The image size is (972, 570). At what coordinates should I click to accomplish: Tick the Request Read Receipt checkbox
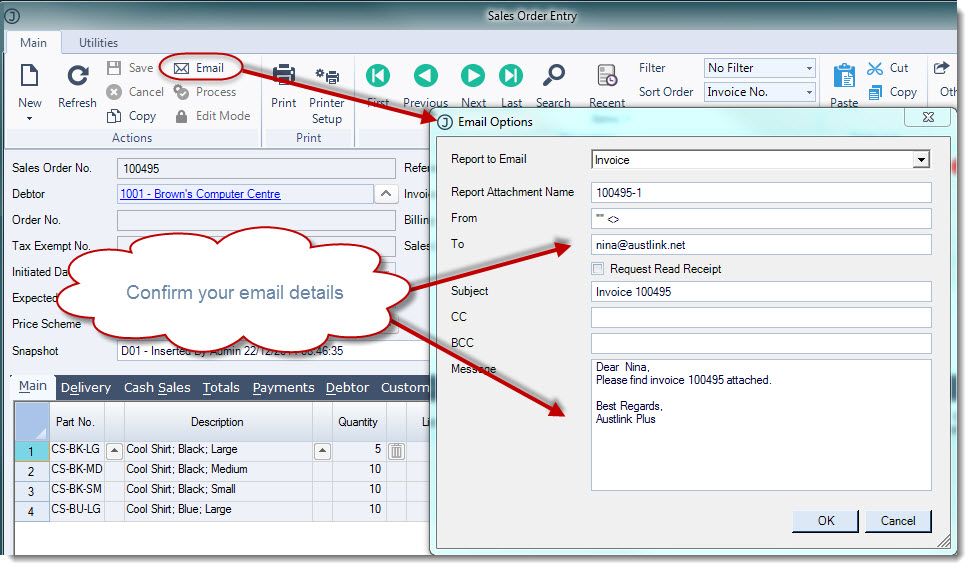point(598,269)
